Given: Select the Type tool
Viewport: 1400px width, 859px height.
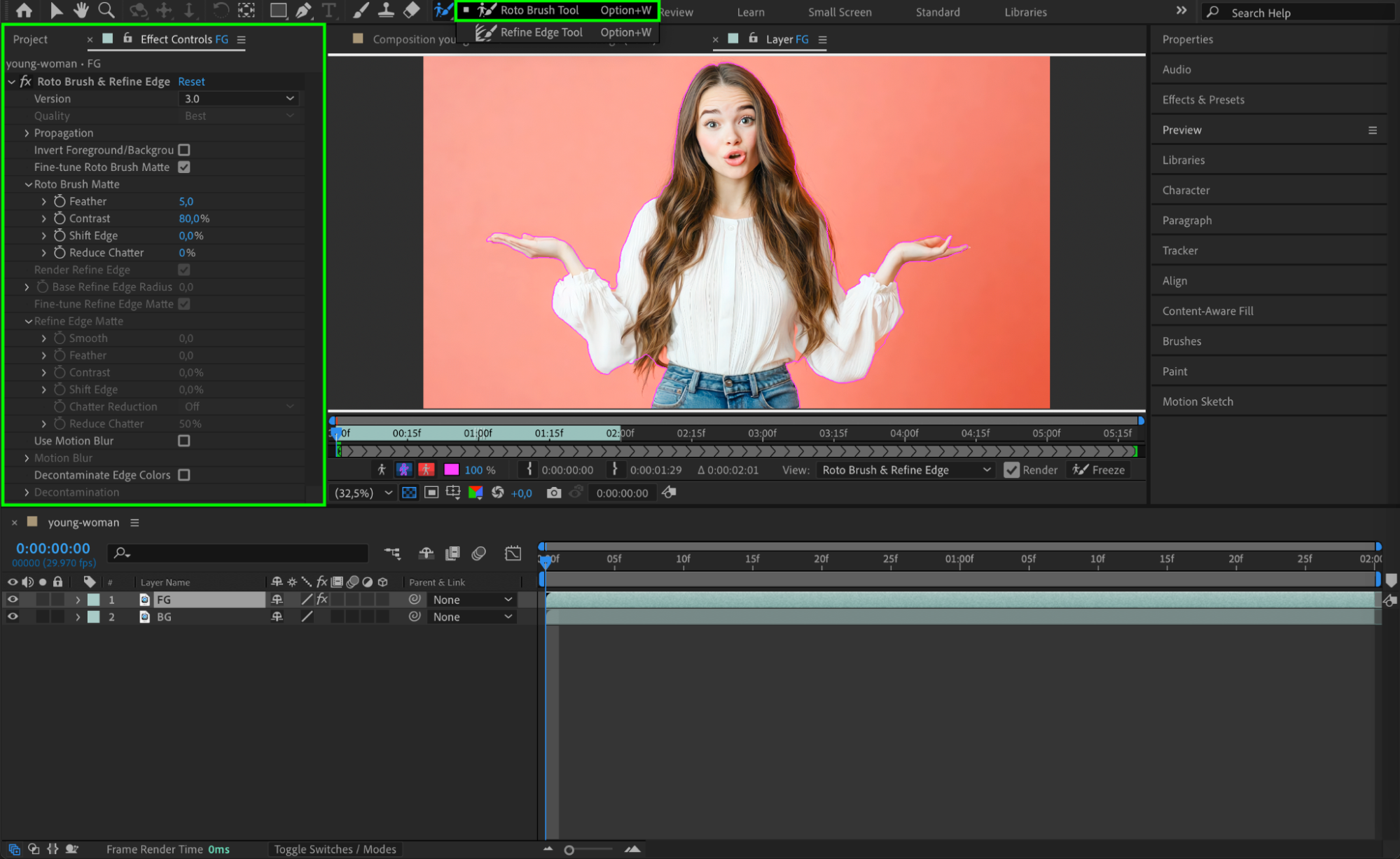Looking at the screenshot, I should [x=328, y=11].
